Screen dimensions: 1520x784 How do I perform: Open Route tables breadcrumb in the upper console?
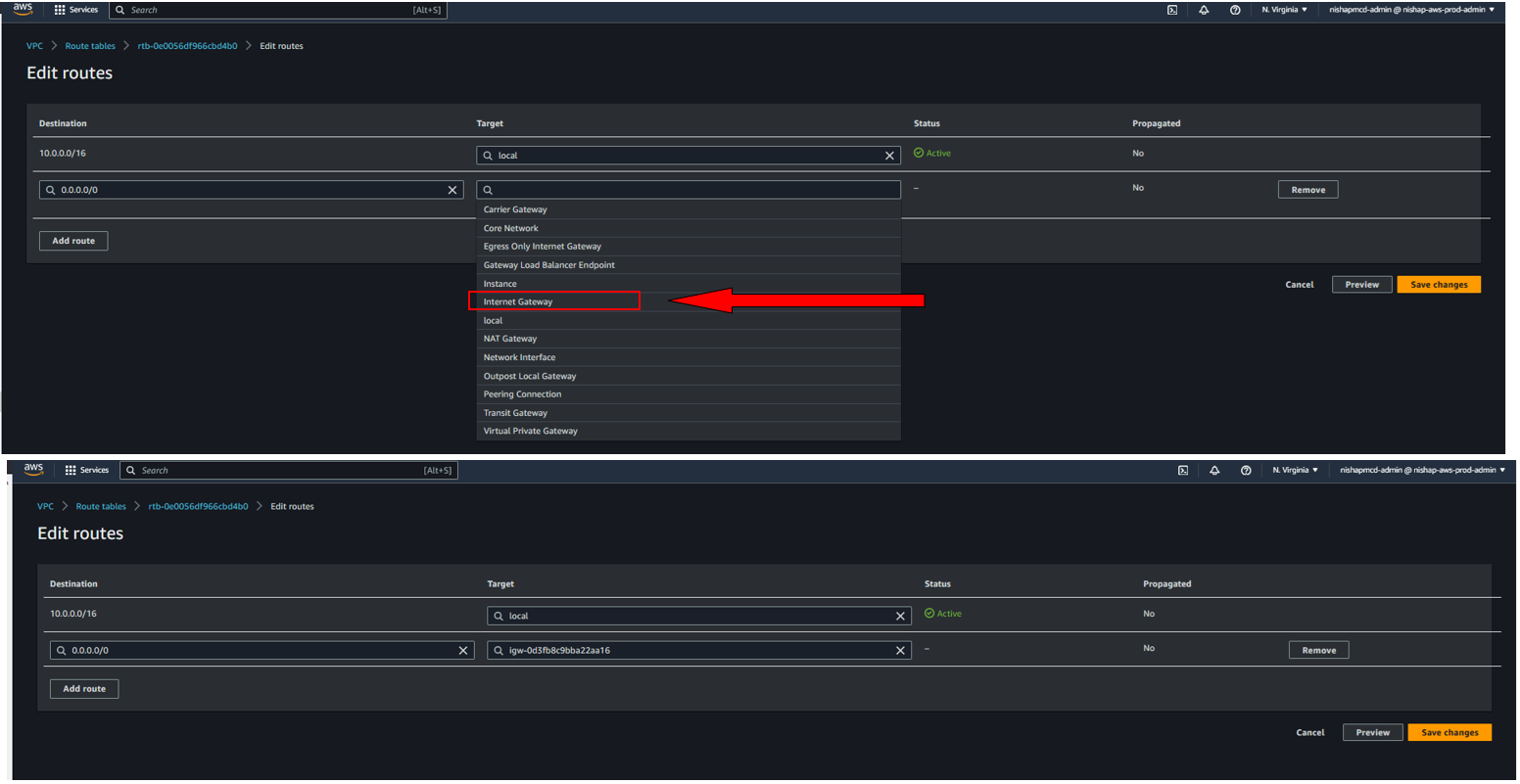[90, 46]
